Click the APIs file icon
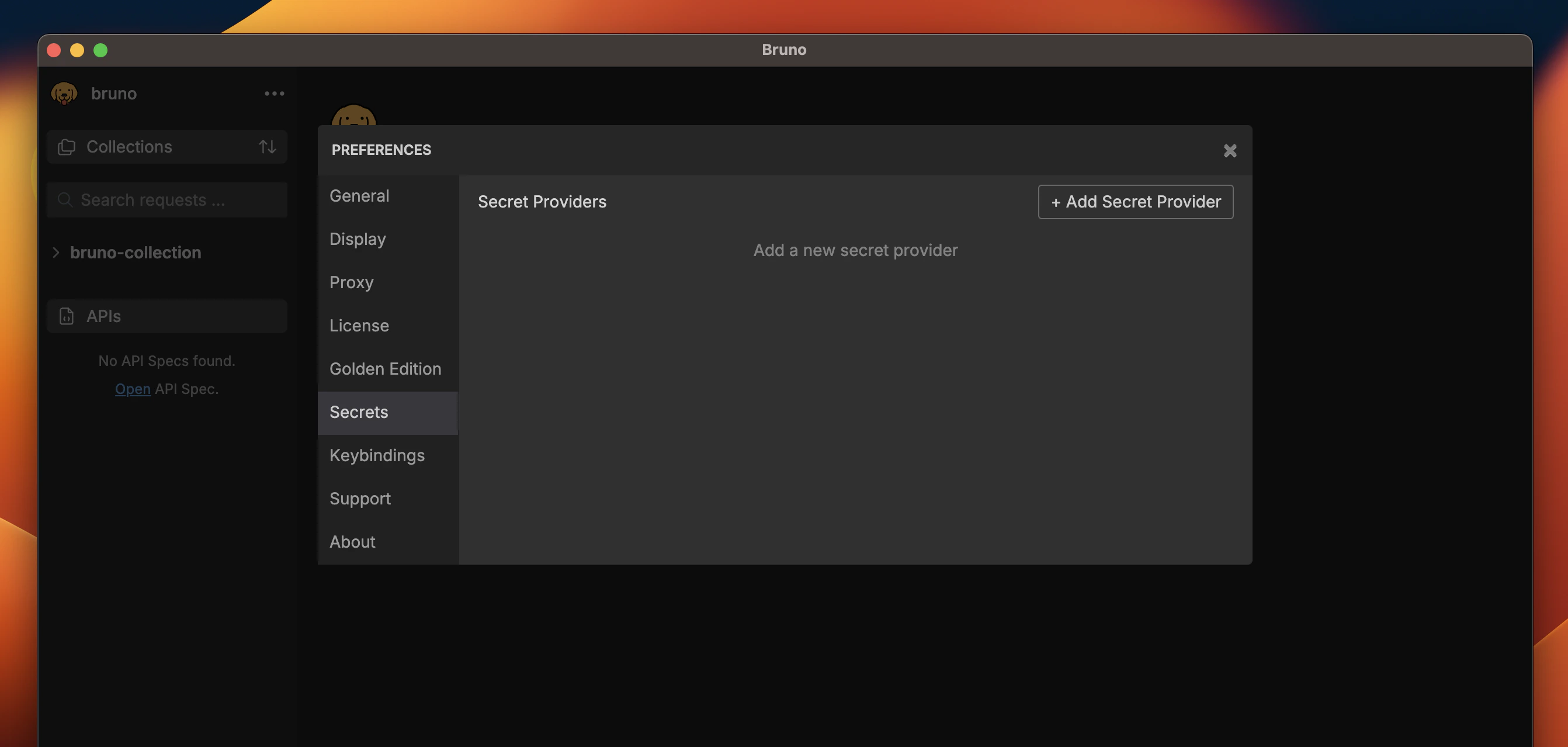 pyautogui.click(x=67, y=316)
